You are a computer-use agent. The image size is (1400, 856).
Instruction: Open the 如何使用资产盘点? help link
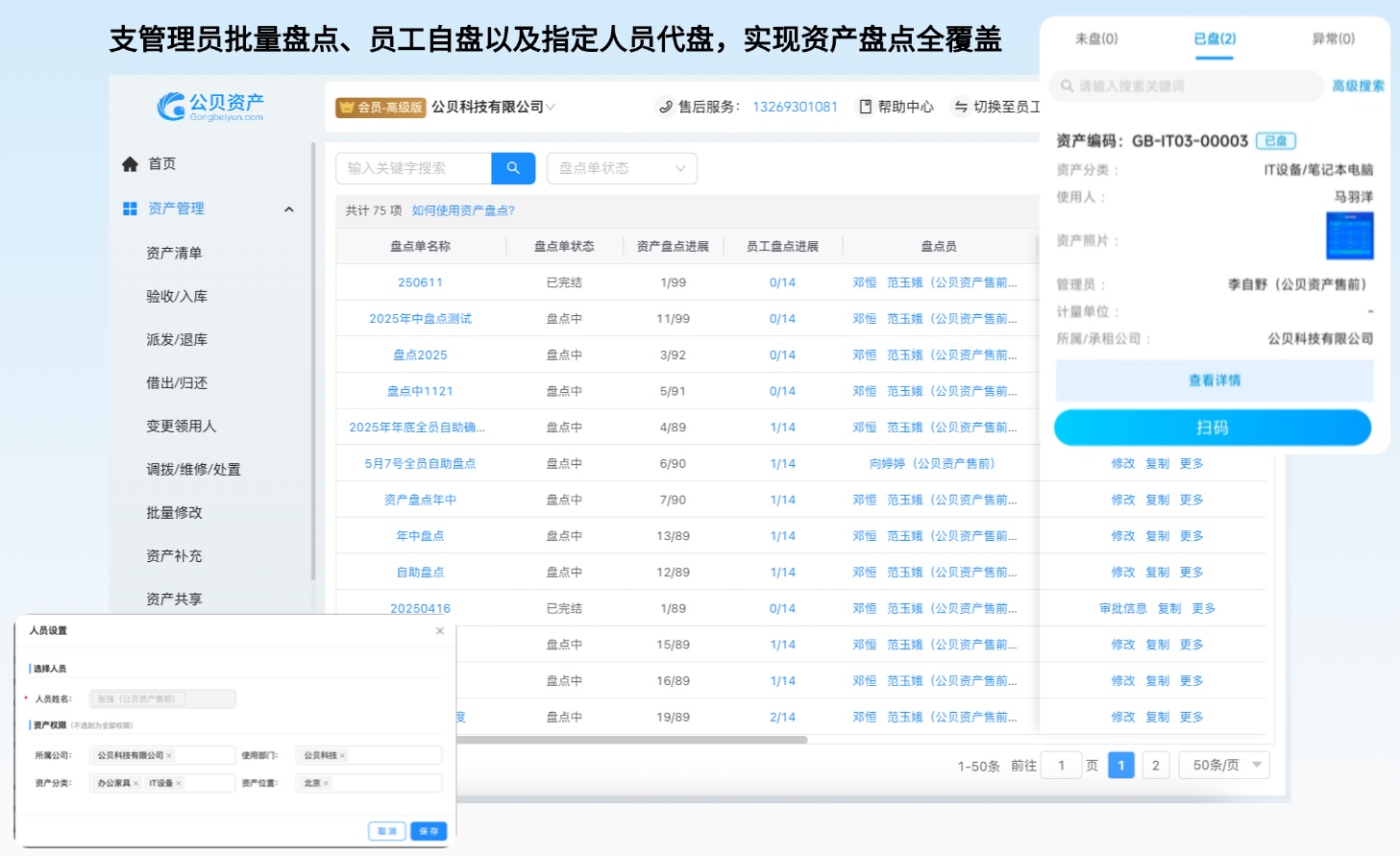pos(463,210)
